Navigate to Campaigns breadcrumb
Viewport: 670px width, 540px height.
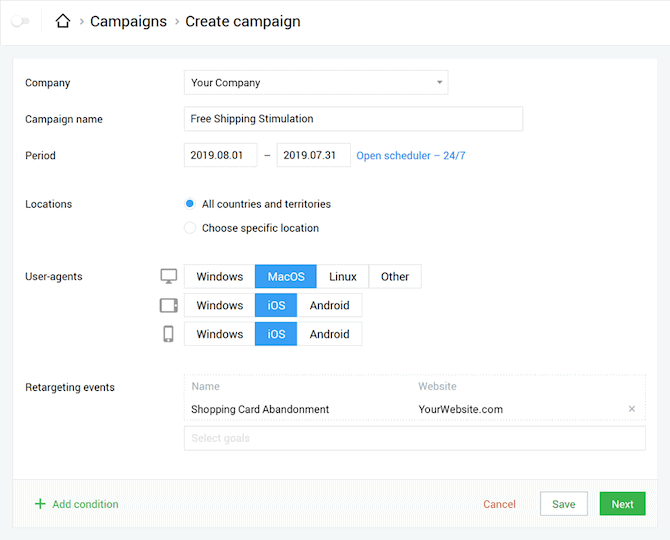click(x=128, y=21)
